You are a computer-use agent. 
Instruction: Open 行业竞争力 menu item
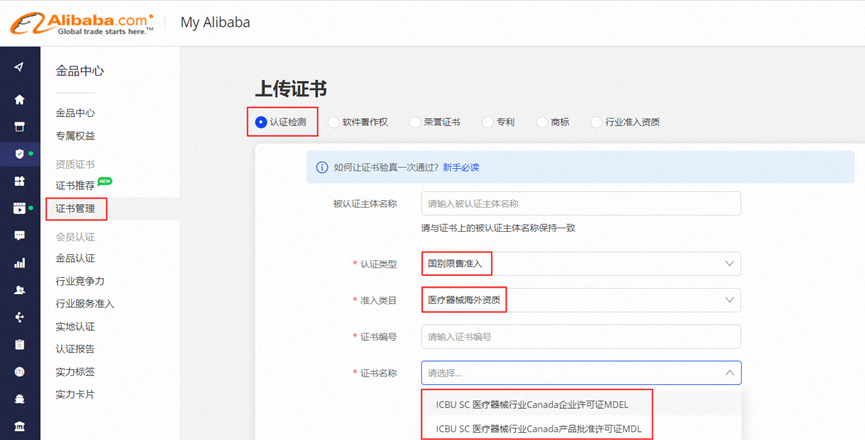(80, 281)
